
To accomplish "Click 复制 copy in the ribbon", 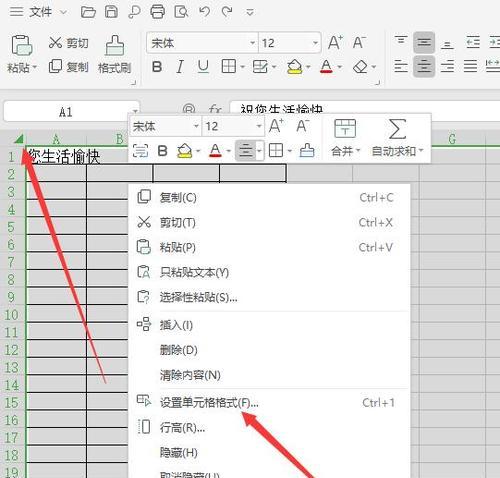I will tap(69, 67).
